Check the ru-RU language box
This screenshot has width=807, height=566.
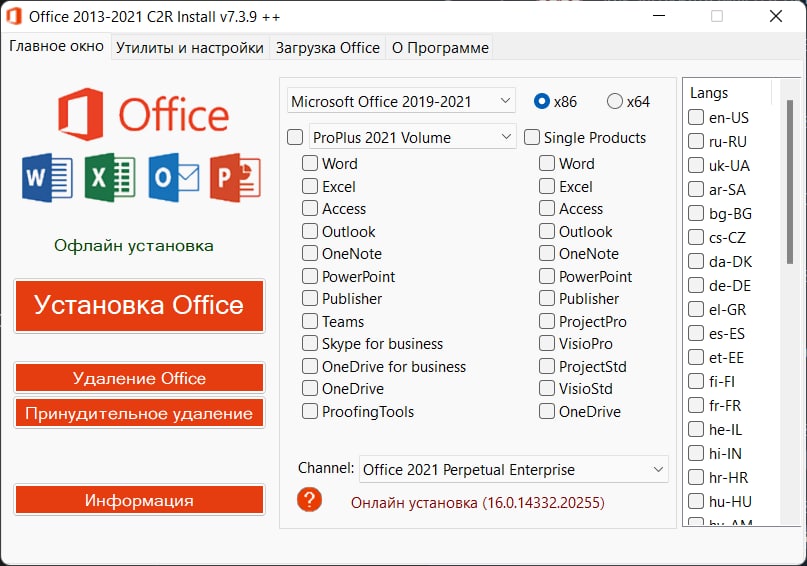coord(696,141)
